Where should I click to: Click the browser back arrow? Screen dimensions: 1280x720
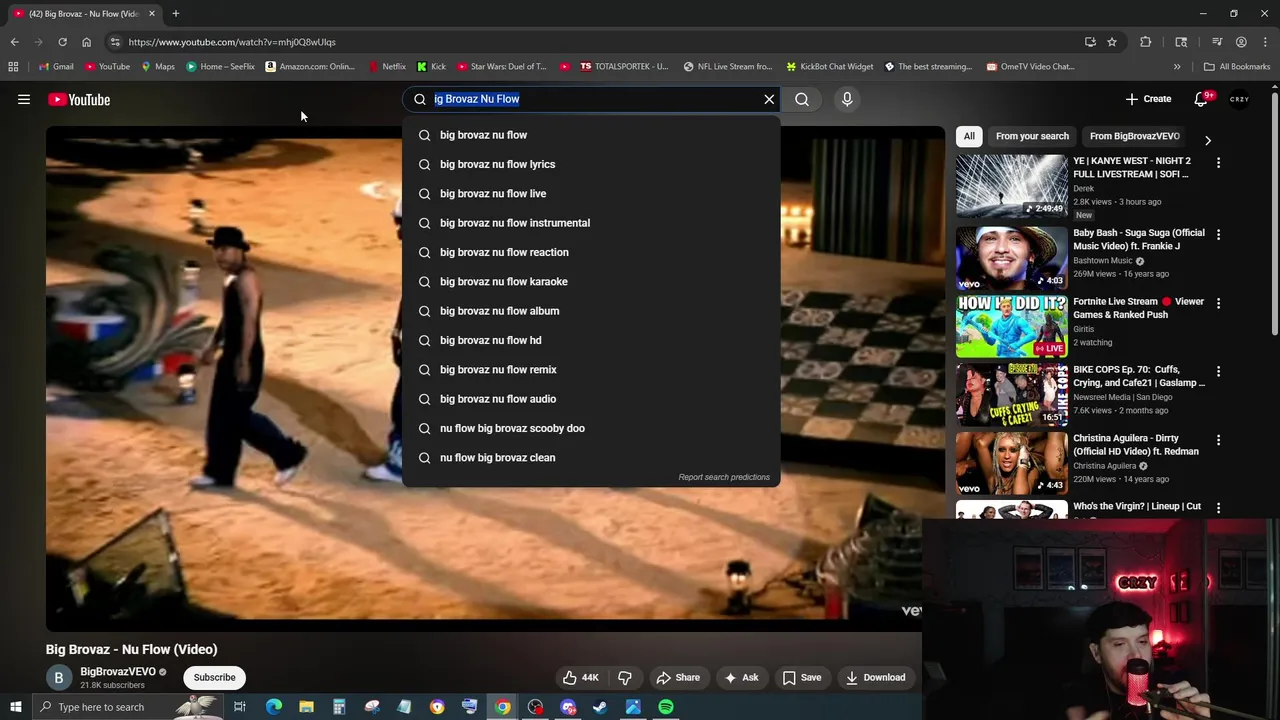pos(14,42)
